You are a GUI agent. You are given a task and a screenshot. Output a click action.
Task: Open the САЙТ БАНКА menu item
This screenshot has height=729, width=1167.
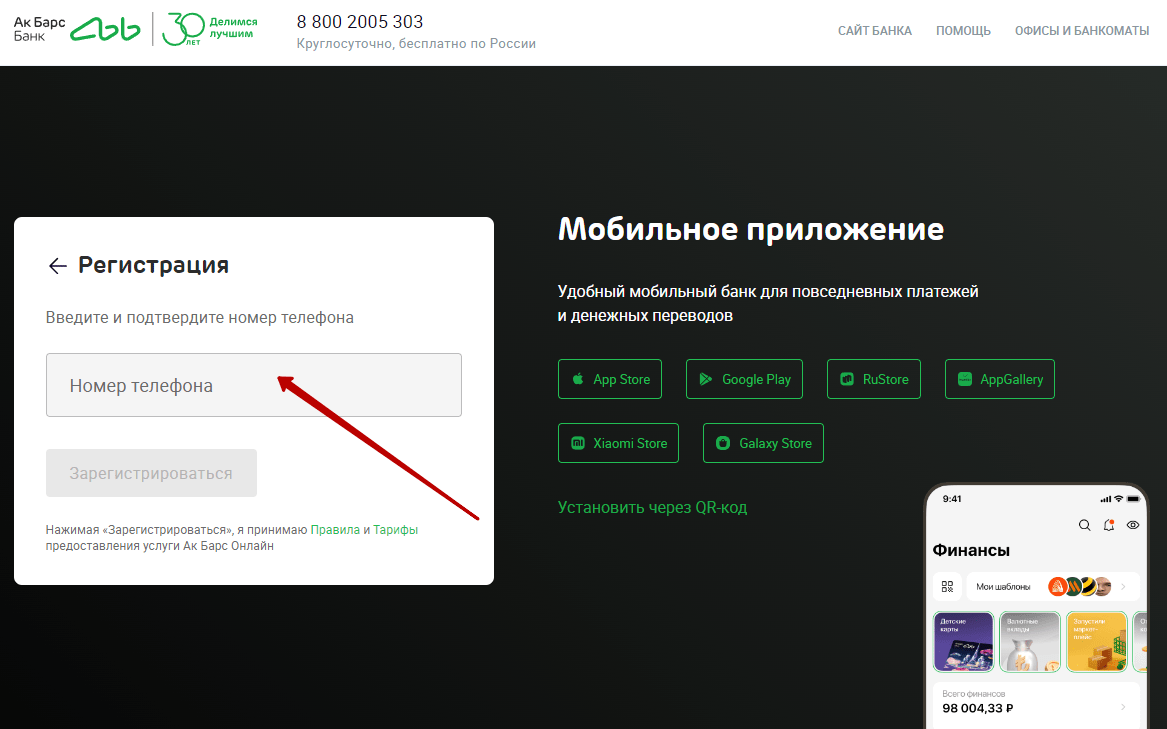click(875, 31)
